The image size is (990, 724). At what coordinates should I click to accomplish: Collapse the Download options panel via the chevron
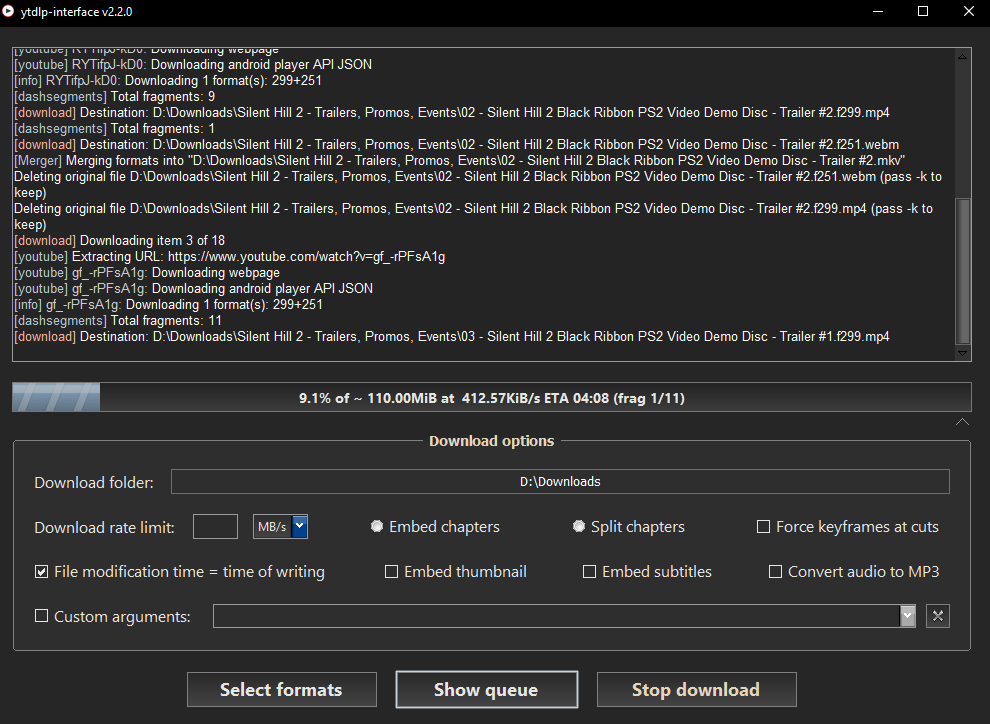(x=962, y=422)
